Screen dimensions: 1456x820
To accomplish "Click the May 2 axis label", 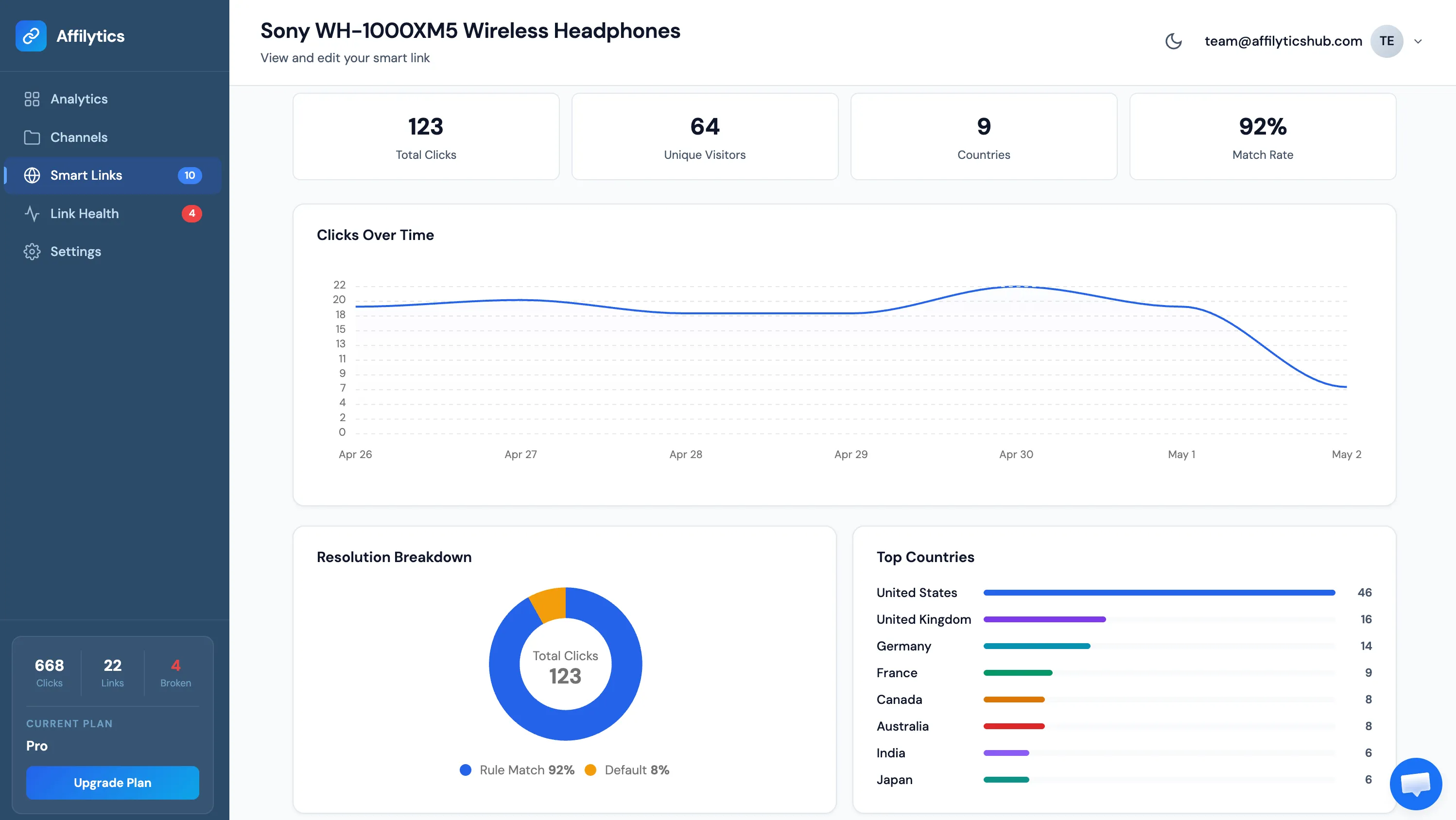I will tap(1346, 454).
